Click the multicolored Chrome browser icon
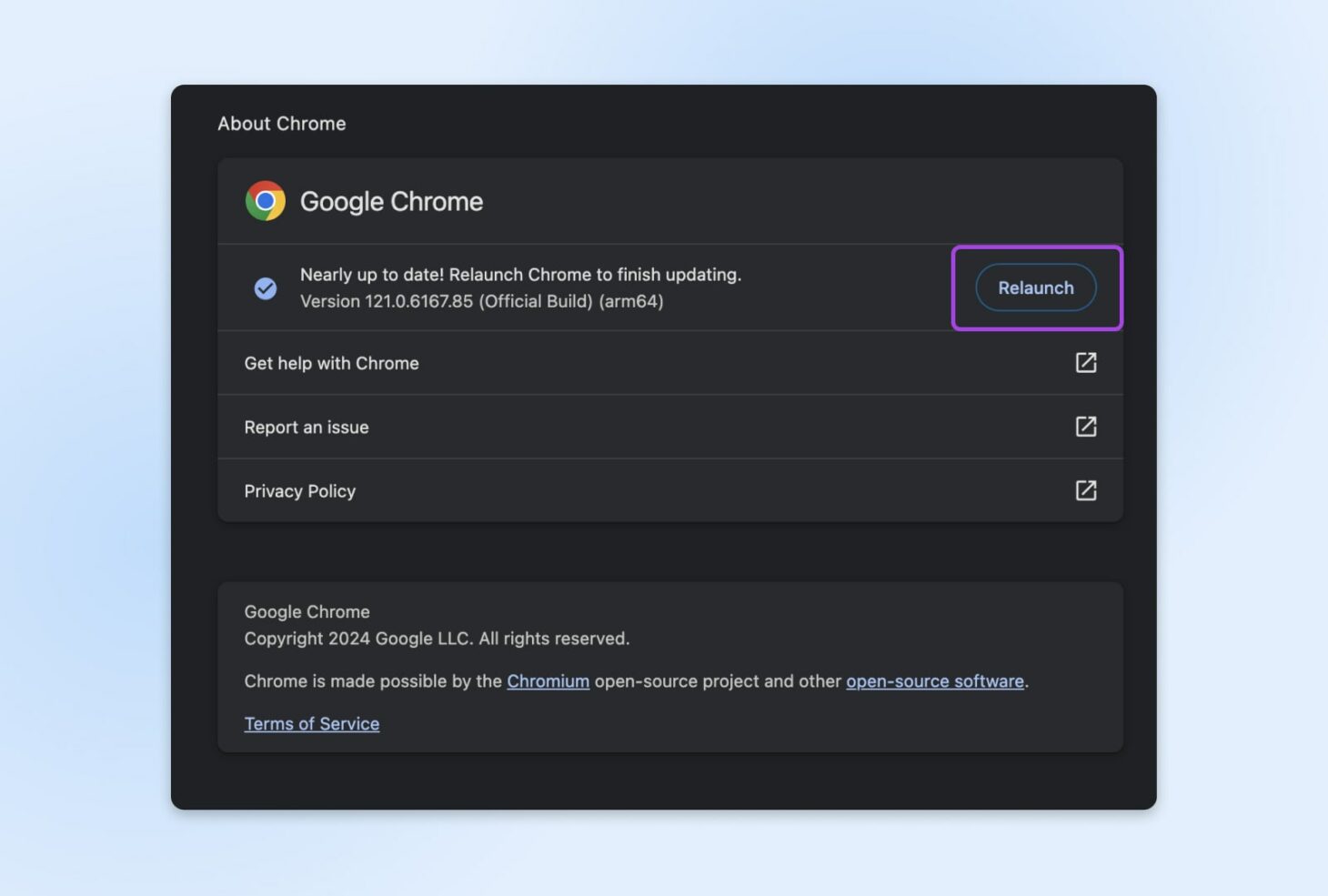 tap(264, 200)
